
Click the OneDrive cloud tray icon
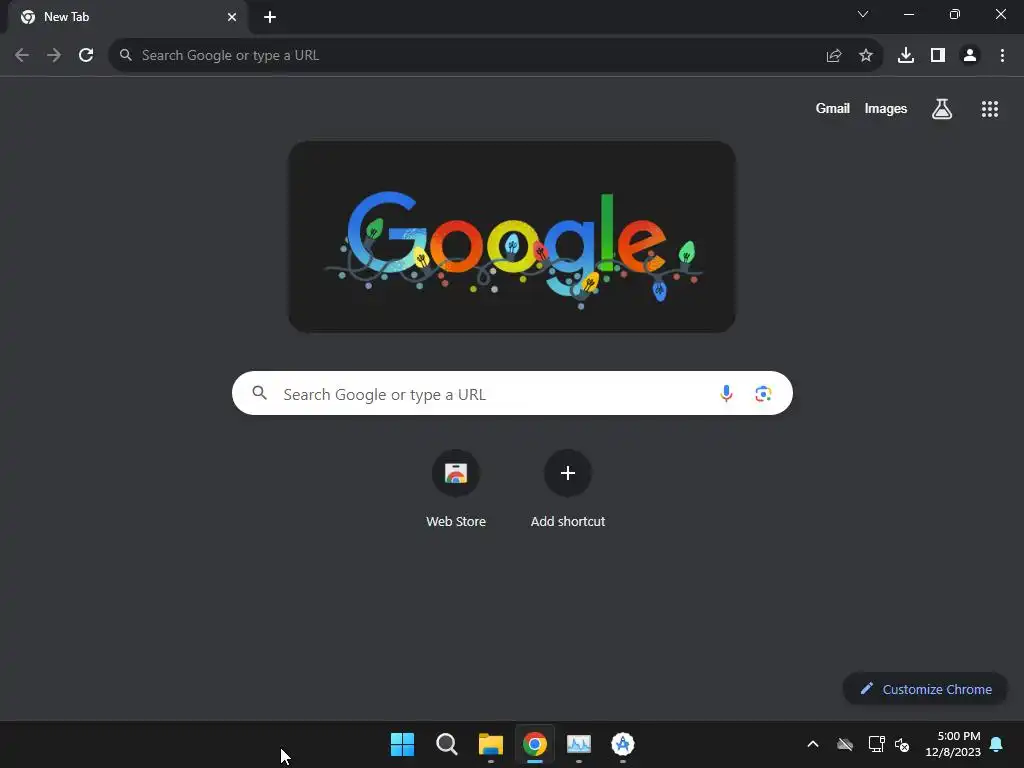click(x=845, y=744)
